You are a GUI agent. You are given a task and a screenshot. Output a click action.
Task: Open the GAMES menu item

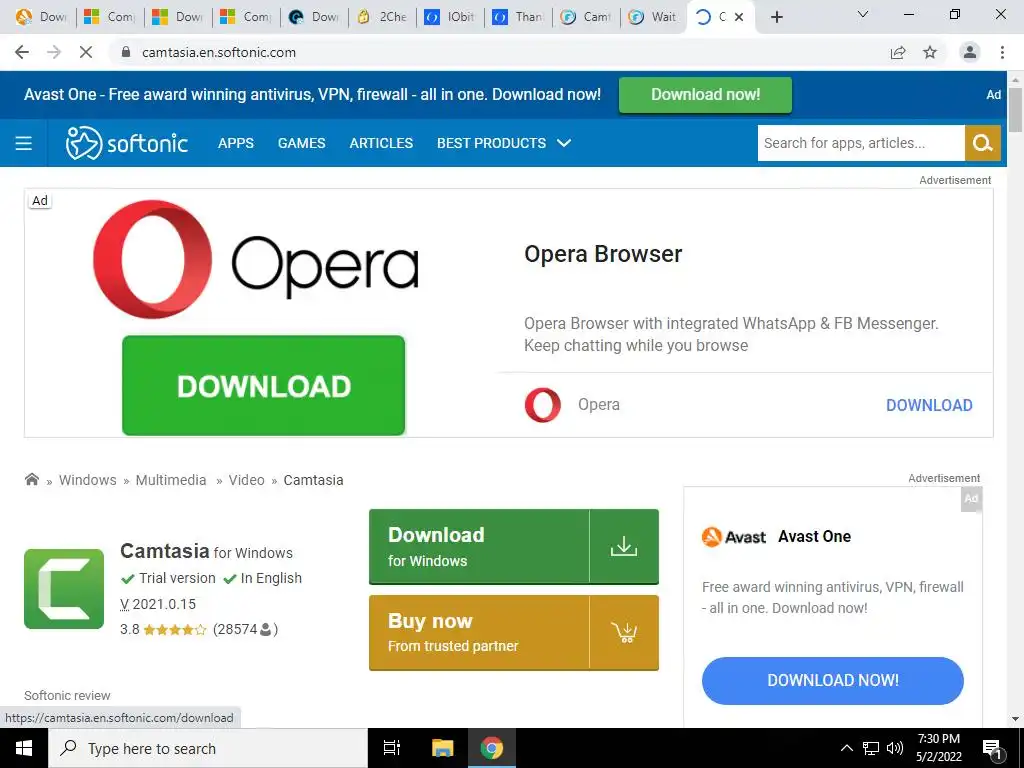point(301,143)
